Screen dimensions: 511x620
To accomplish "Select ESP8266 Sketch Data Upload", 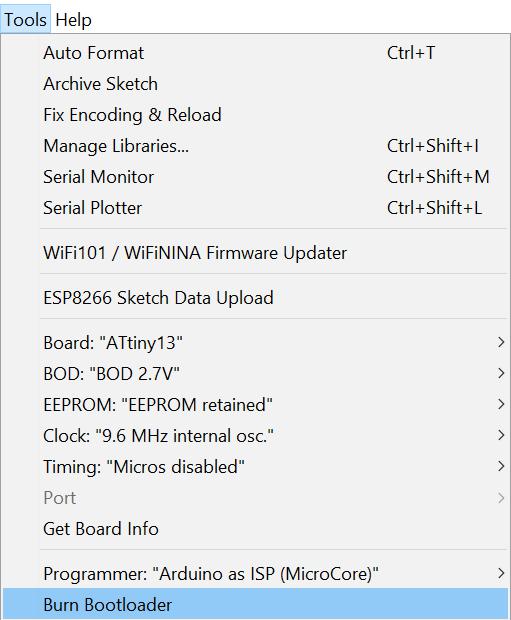I will click(x=256, y=298).
